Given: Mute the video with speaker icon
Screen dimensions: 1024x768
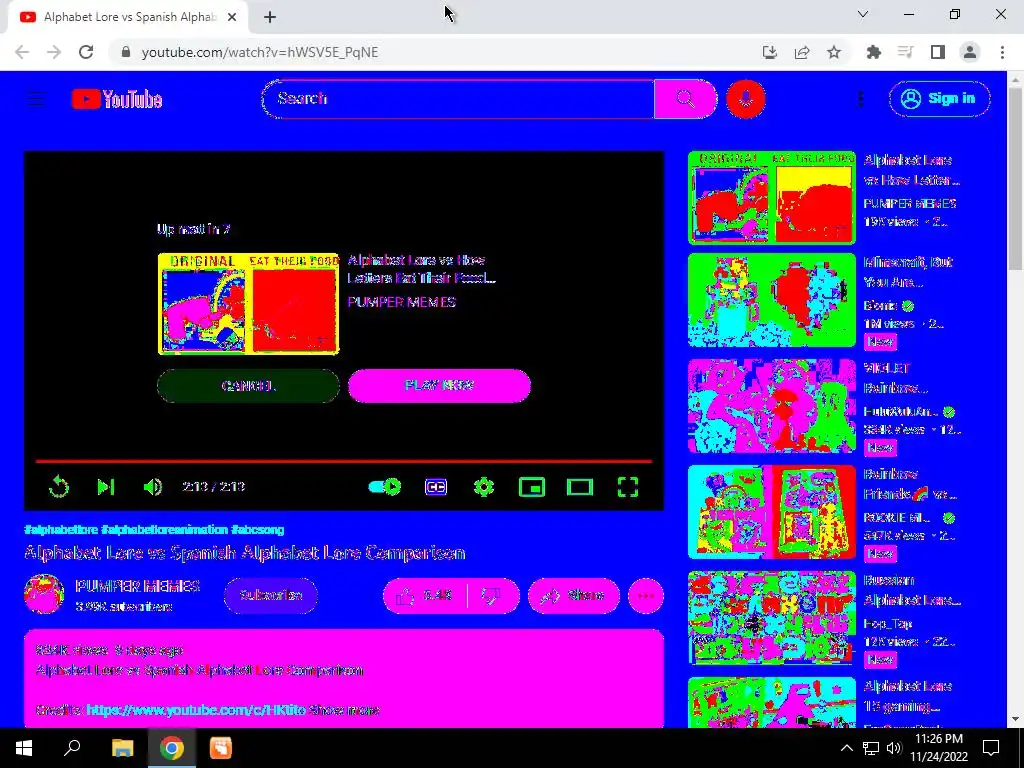Looking at the screenshot, I should [153, 487].
